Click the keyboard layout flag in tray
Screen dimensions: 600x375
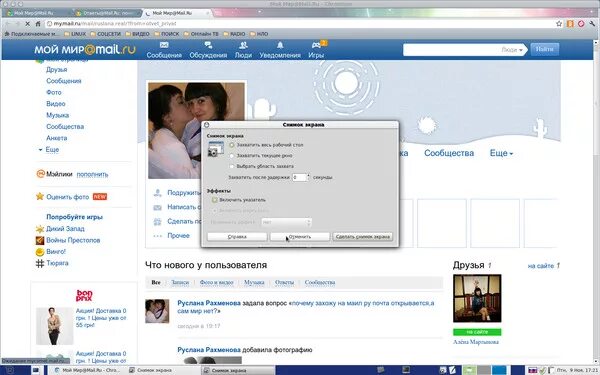[533, 370]
